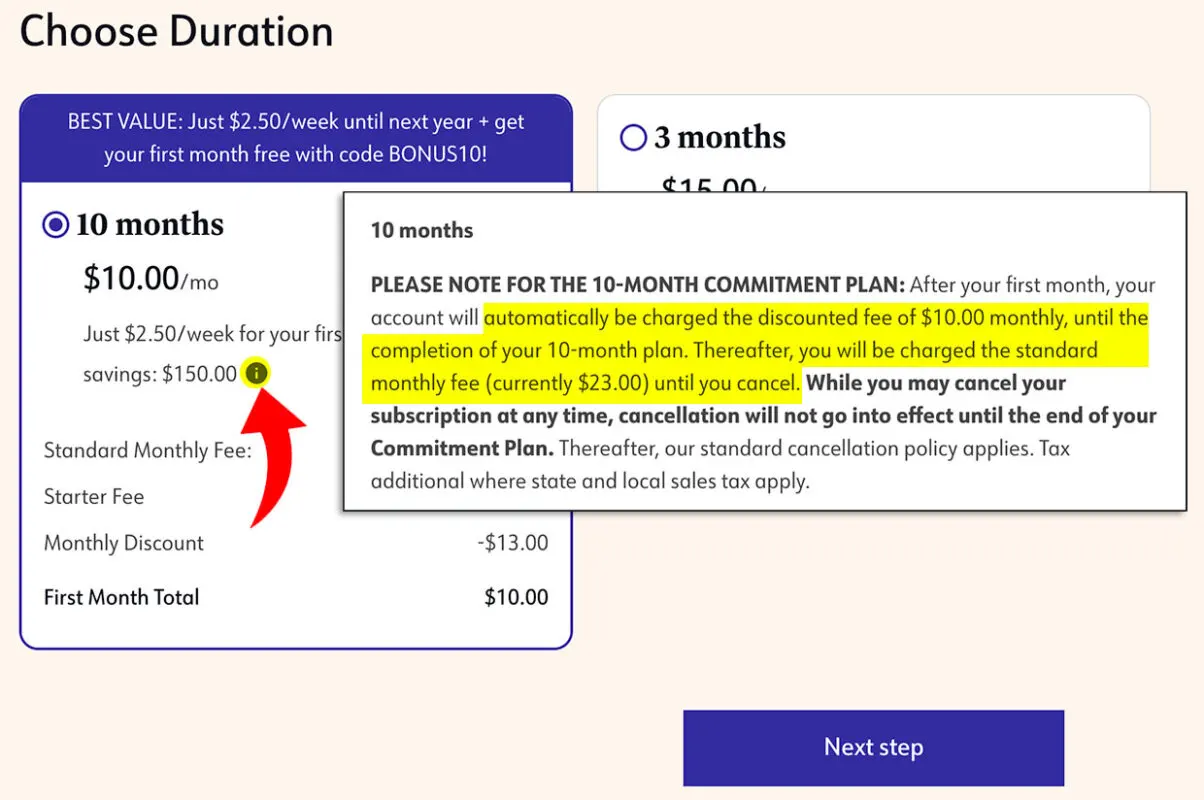Click the Starter Fee row label

pos(94,497)
